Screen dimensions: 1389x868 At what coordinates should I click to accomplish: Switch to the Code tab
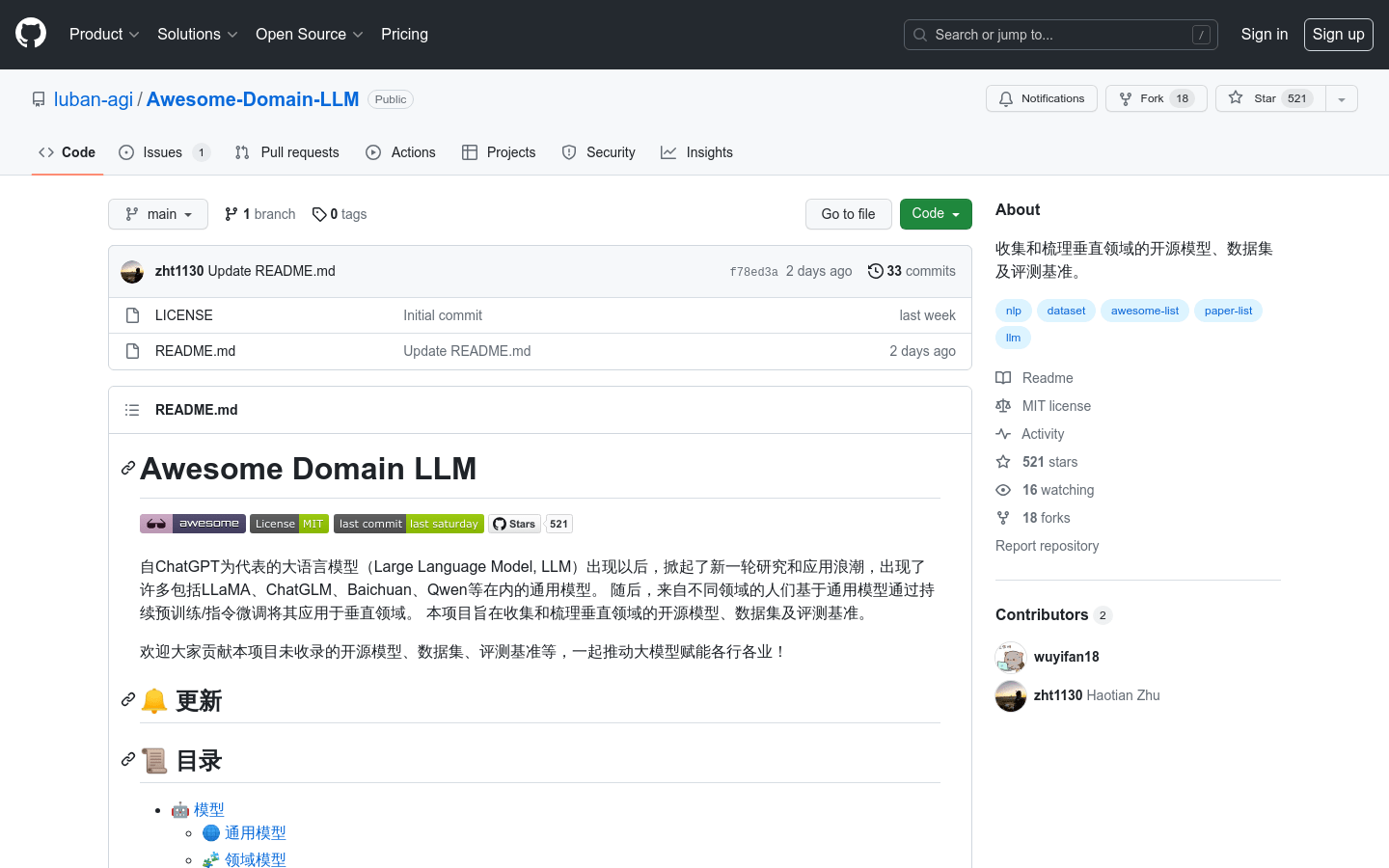point(68,152)
